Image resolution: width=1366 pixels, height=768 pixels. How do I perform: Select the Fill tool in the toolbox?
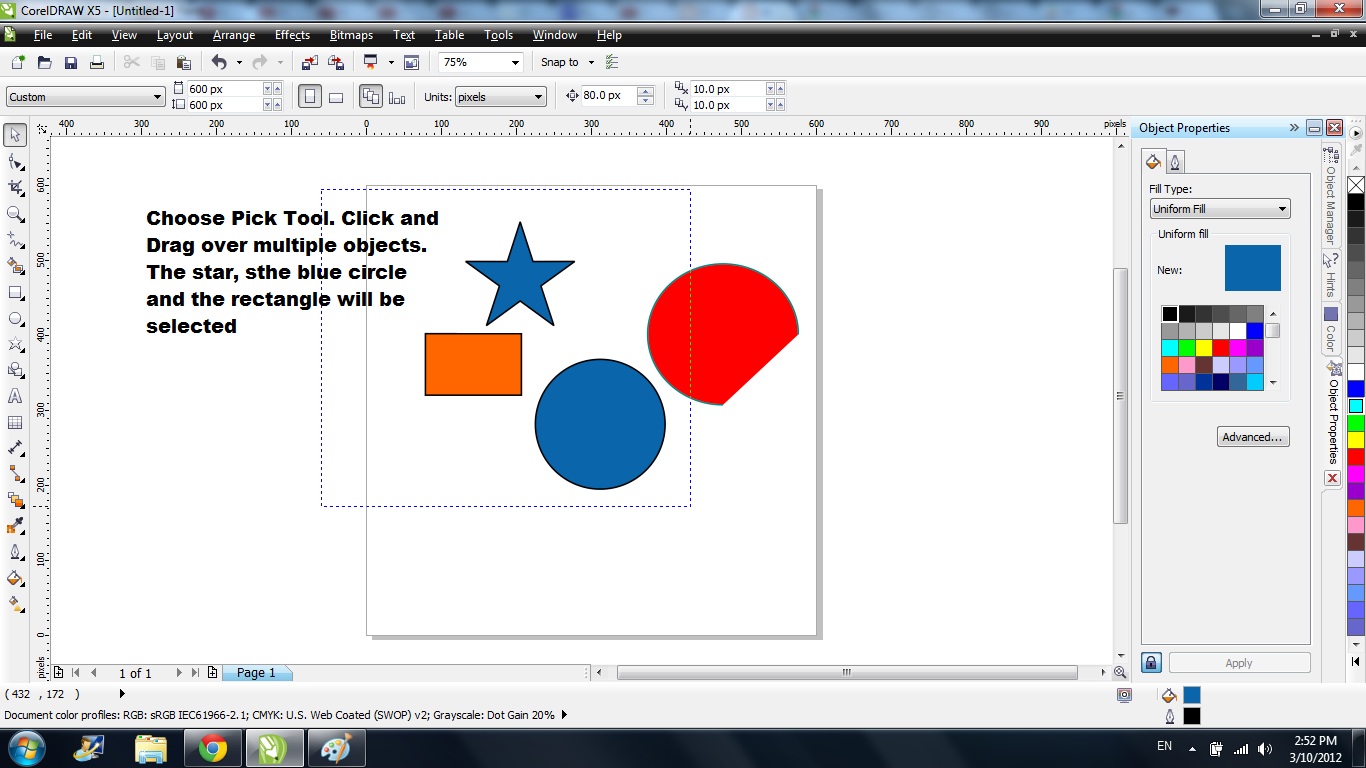pyautogui.click(x=14, y=578)
